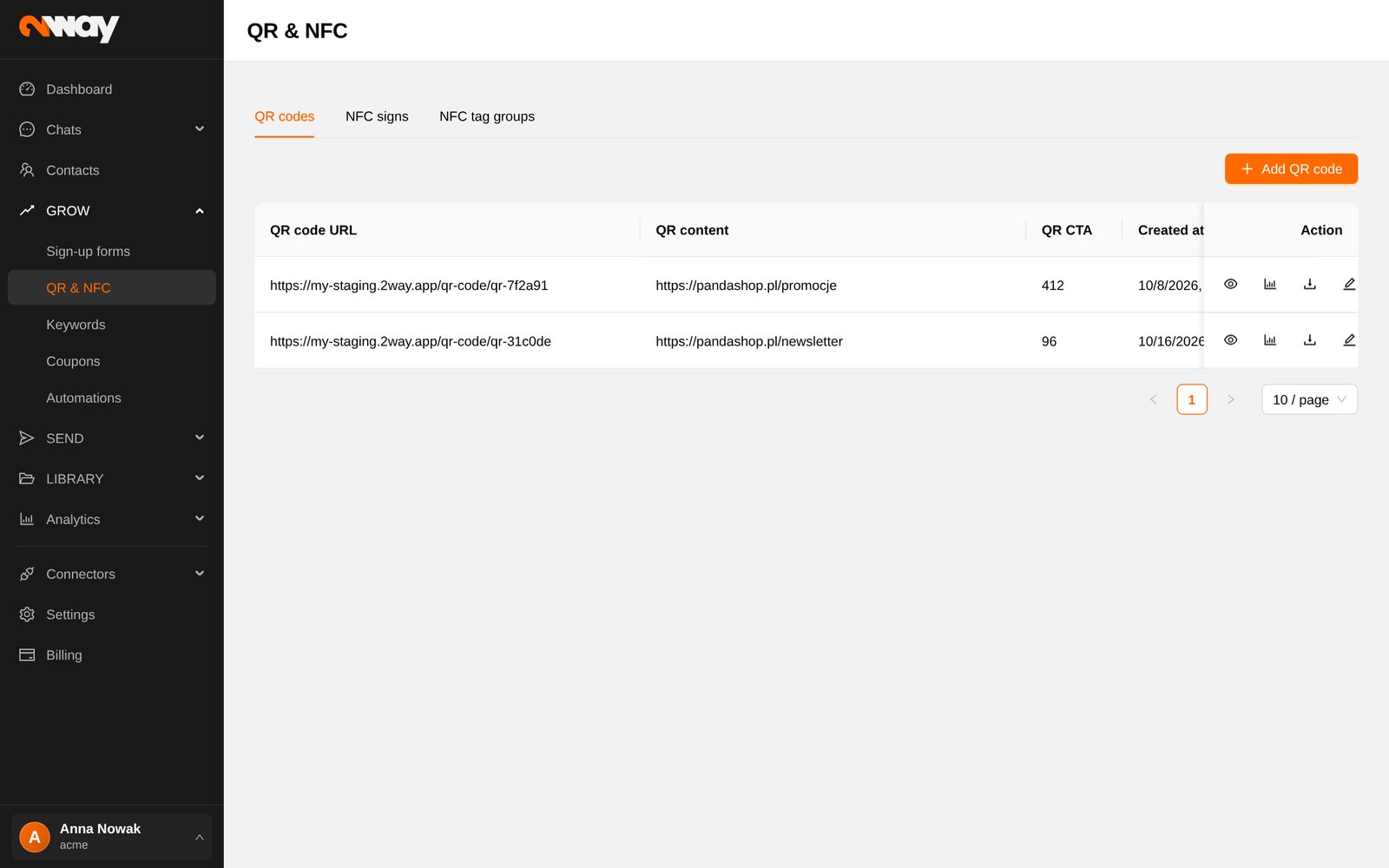Open Dashboard from the sidebar
1389x868 pixels.
[x=112, y=89]
